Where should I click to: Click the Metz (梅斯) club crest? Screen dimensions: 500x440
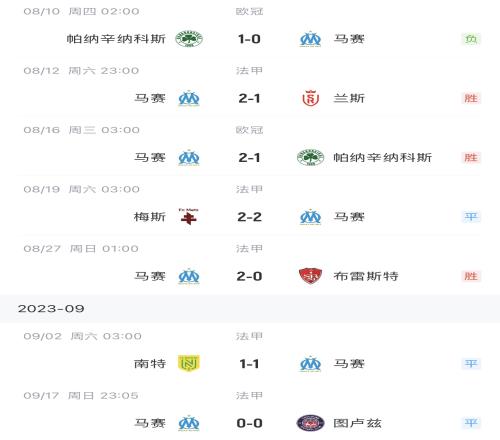(189, 217)
